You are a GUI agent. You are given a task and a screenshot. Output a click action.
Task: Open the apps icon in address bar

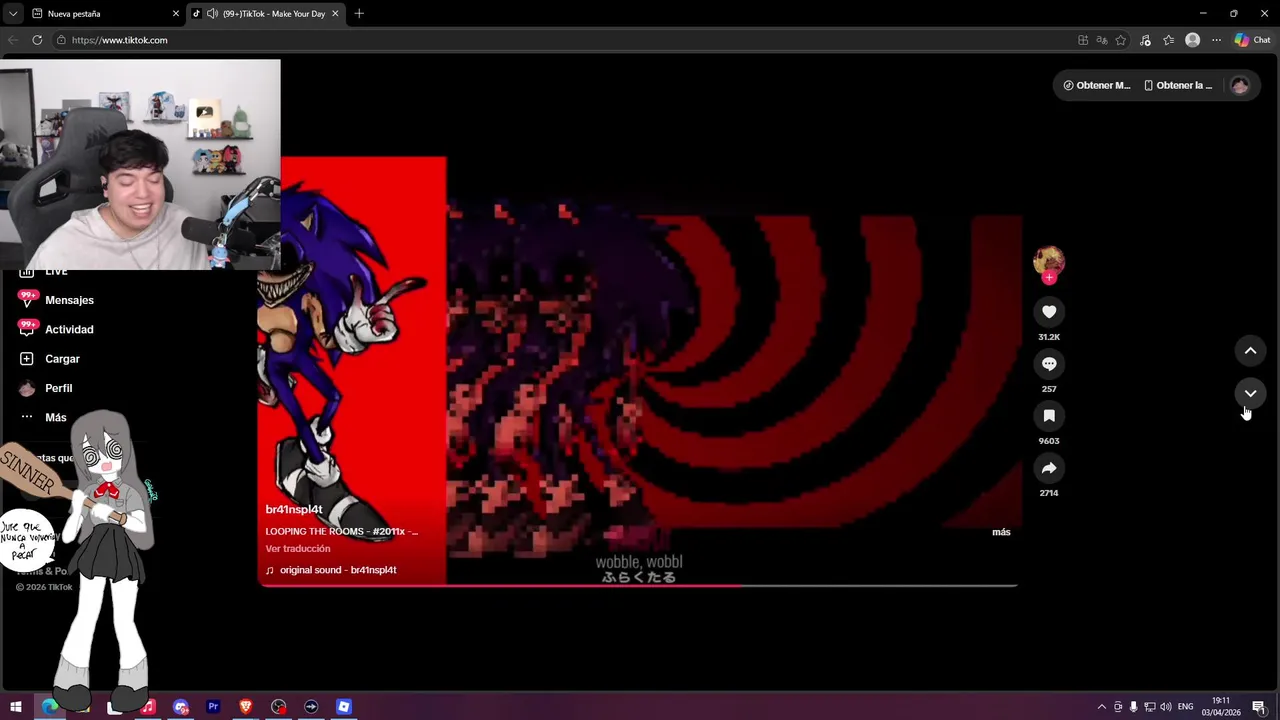pos(1083,40)
